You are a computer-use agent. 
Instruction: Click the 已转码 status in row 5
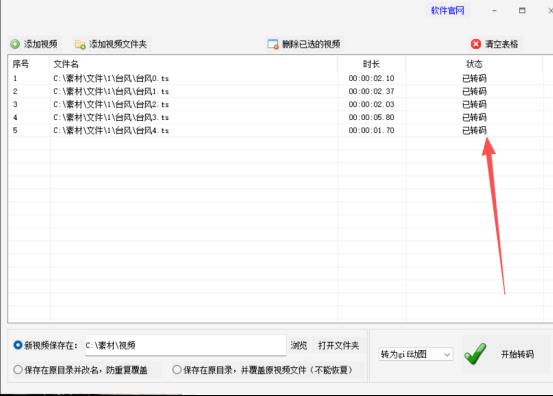(x=474, y=130)
